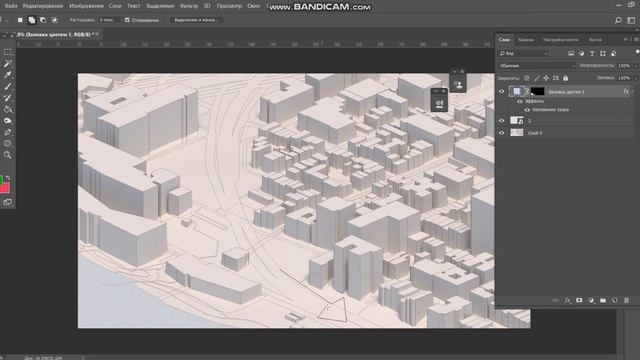Open the Файл menu
The width and height of the screenshot is (640, 360).
point(11,6)
